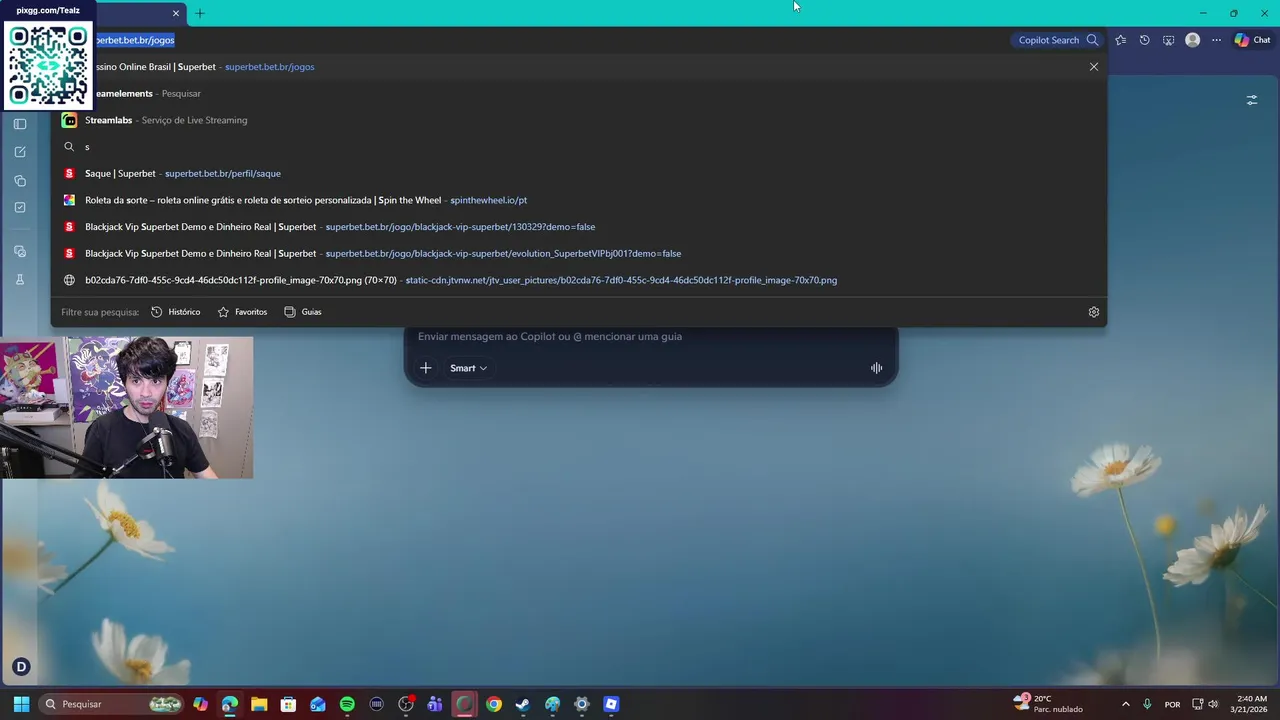This screenshot has height=720, width=1280.
Task: Open File Explorer from taskbar
Action: pos(259,704)
